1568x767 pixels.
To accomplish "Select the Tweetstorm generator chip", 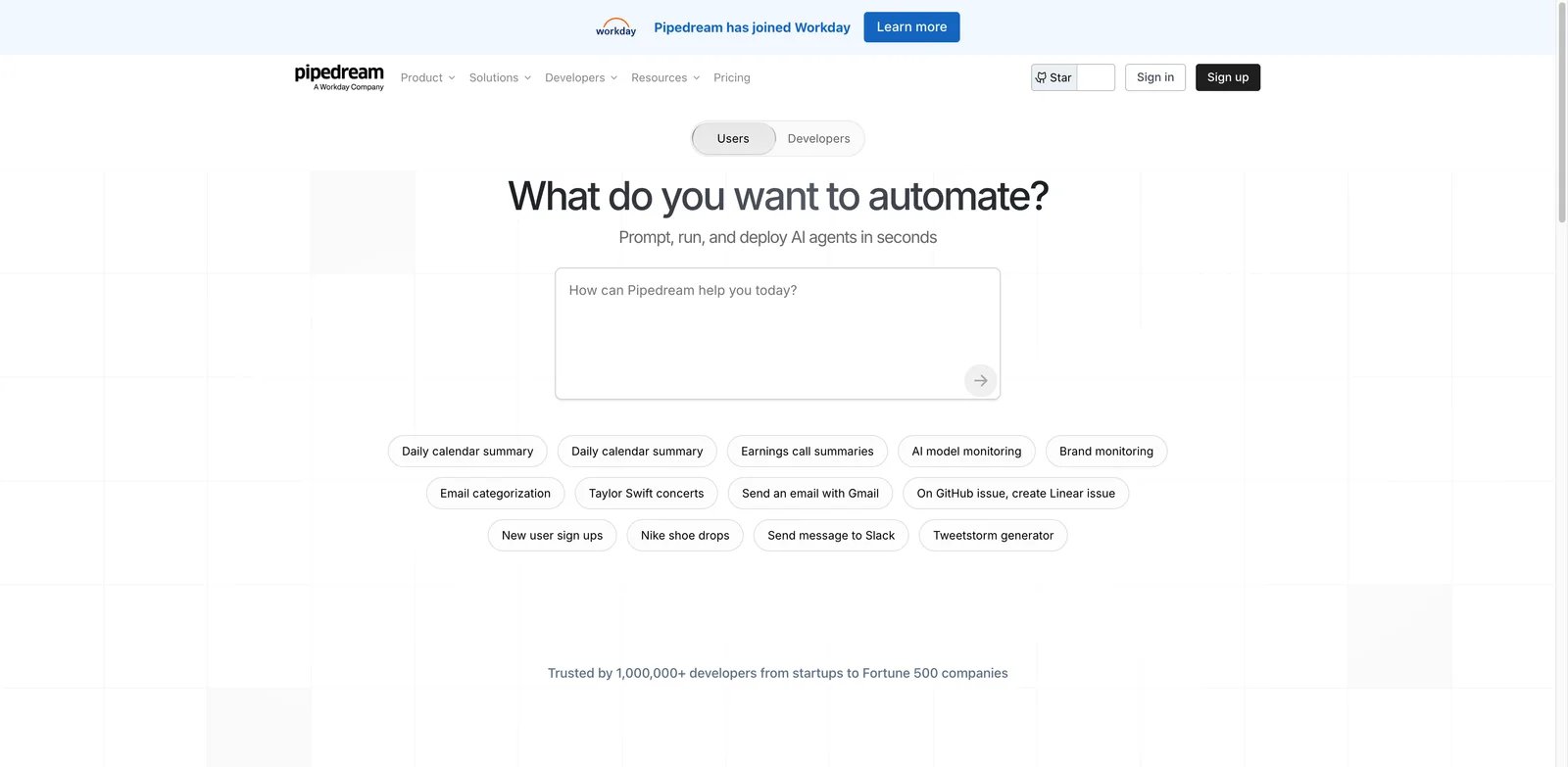I will [994, 536].
